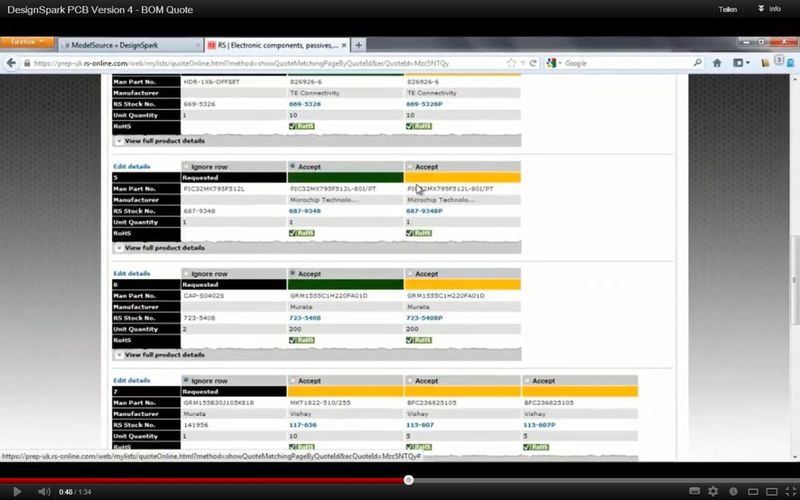Viewport: 800px width, 500px height.
Task: Switch to ModelSource DesignSpark tab
Action: click(x=131, y=45)
